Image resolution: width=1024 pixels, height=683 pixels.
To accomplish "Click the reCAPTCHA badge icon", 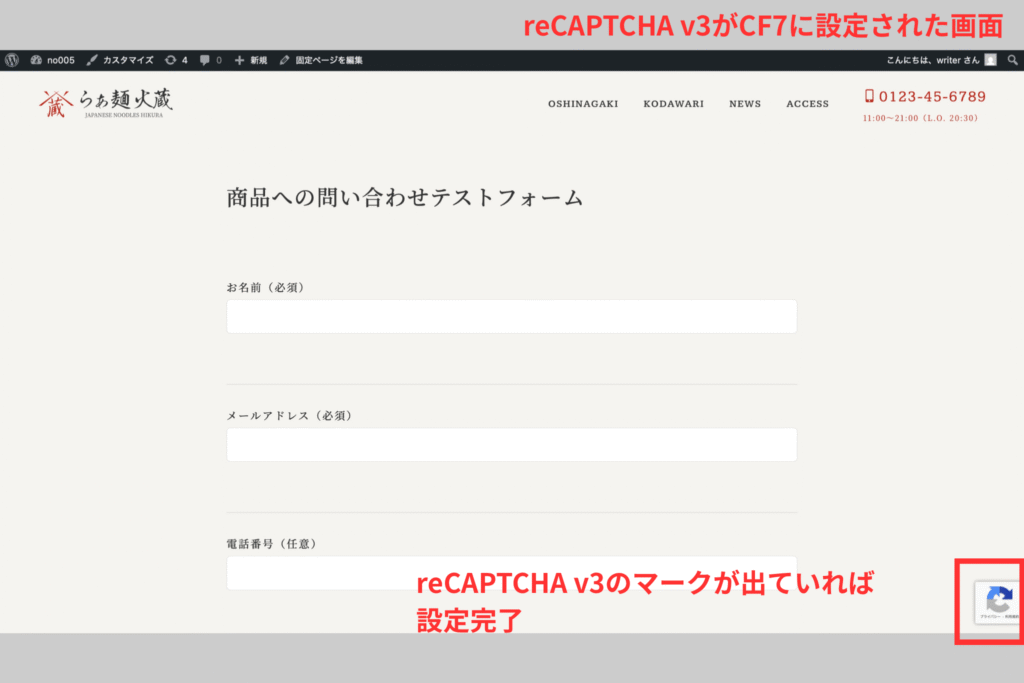I will point(998,601).
